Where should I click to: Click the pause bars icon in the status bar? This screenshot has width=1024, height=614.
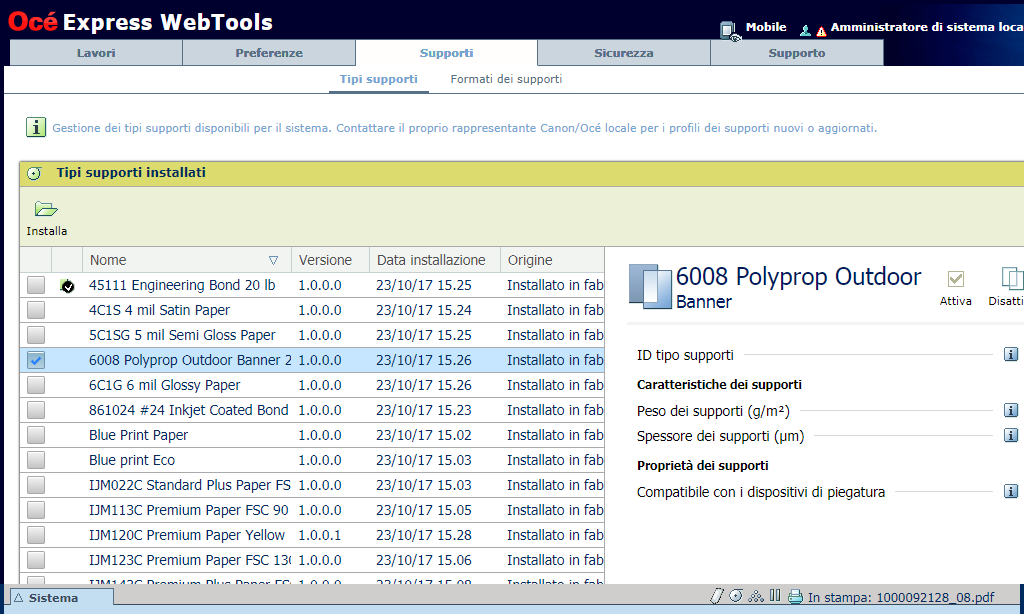(775, 595)
